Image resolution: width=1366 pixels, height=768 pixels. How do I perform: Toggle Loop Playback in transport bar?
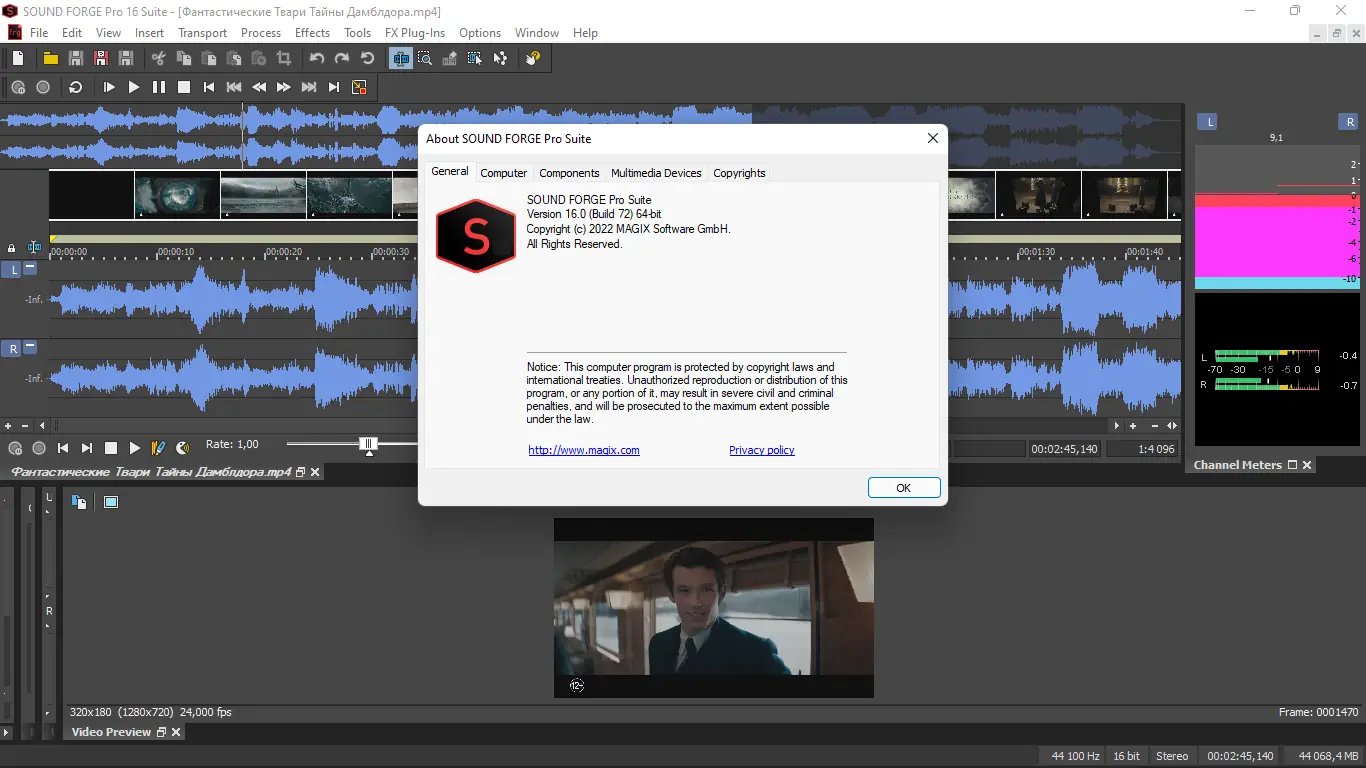(x=75, y=88)
